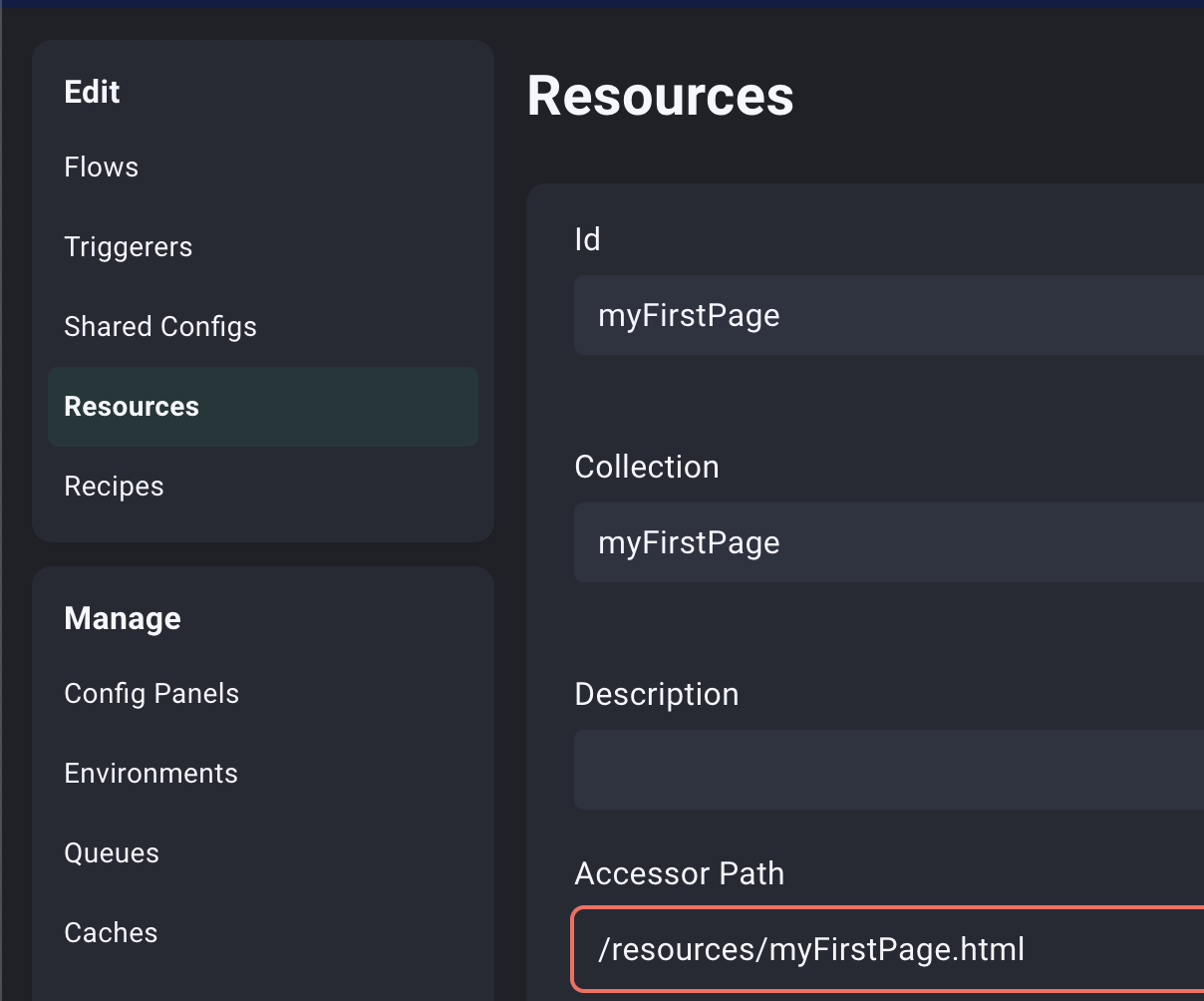The width and height of the screenshot is (1204, 1001).
Task: Open the Caches management page
Action: point(111,932)
